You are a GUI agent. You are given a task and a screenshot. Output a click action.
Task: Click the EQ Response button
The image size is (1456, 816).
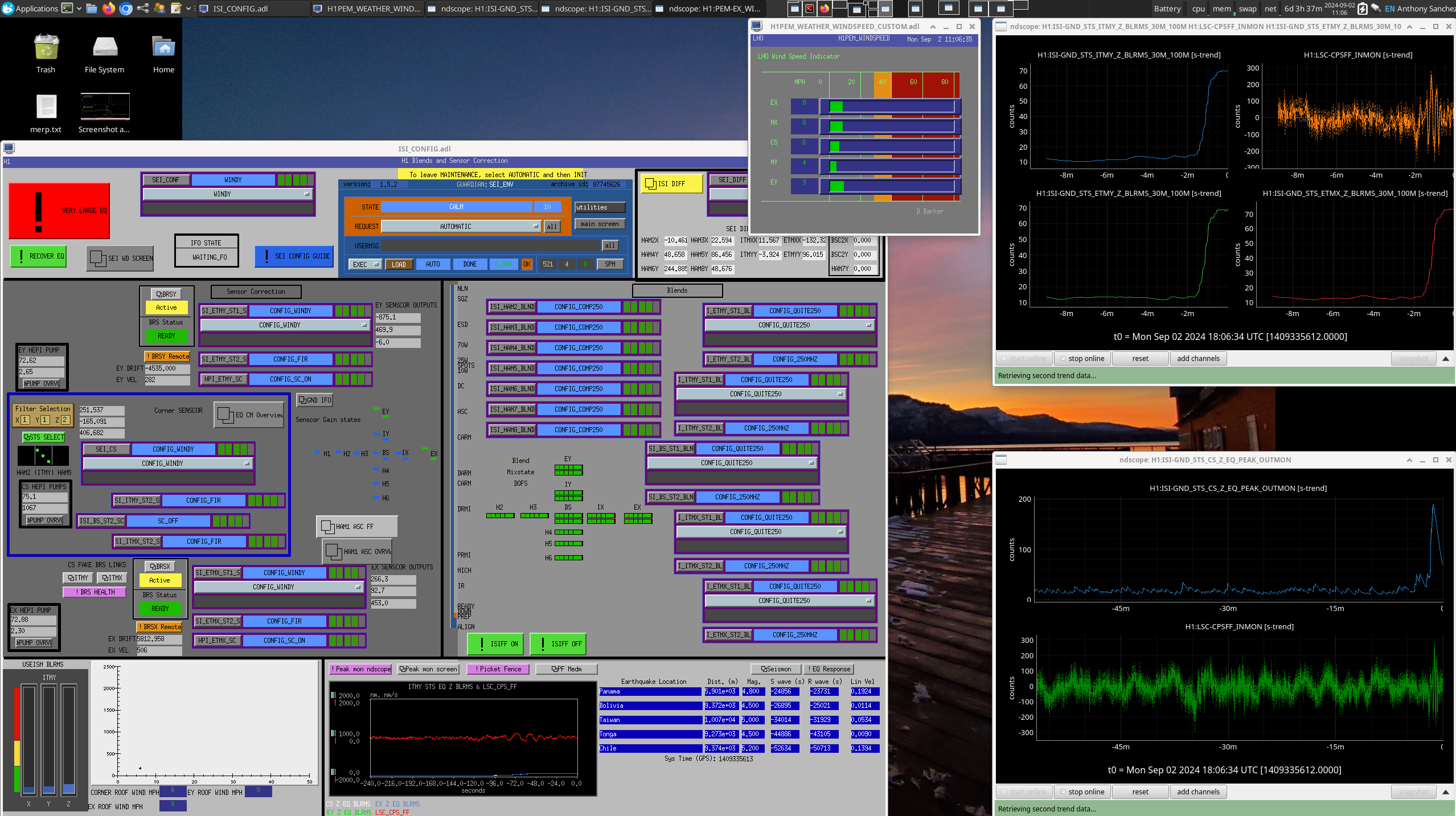[x=828, y=669]
